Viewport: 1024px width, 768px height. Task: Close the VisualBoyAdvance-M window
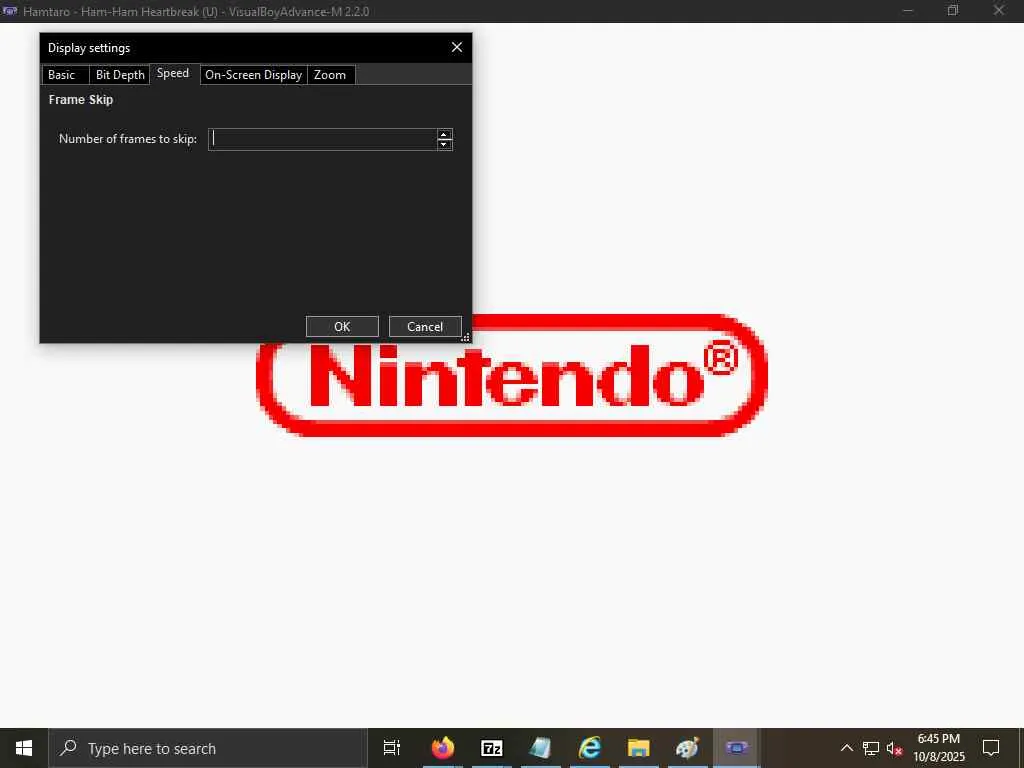[x=999, y=11]
